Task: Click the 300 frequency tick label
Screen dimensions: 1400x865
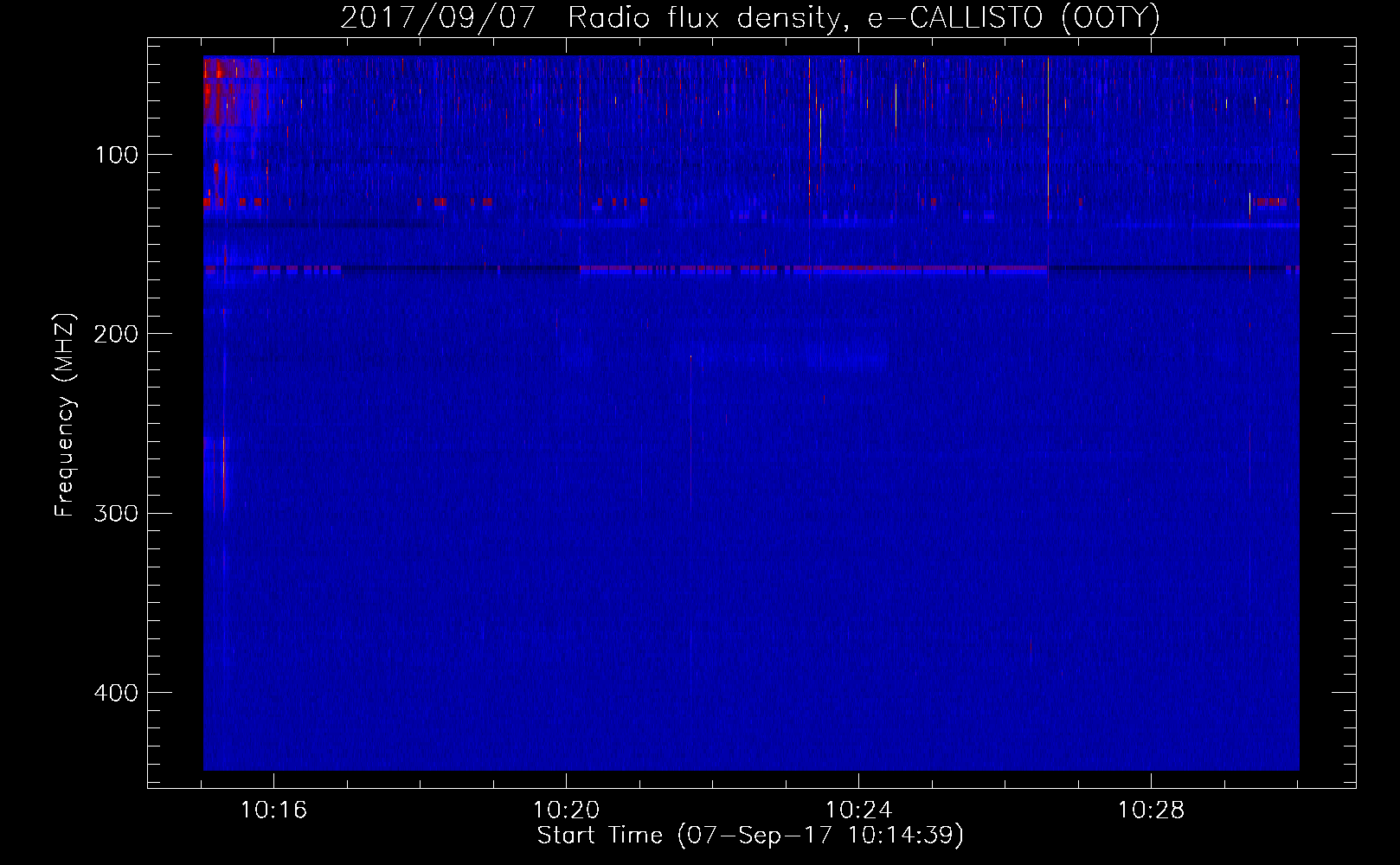Action: tap(115, 513)
